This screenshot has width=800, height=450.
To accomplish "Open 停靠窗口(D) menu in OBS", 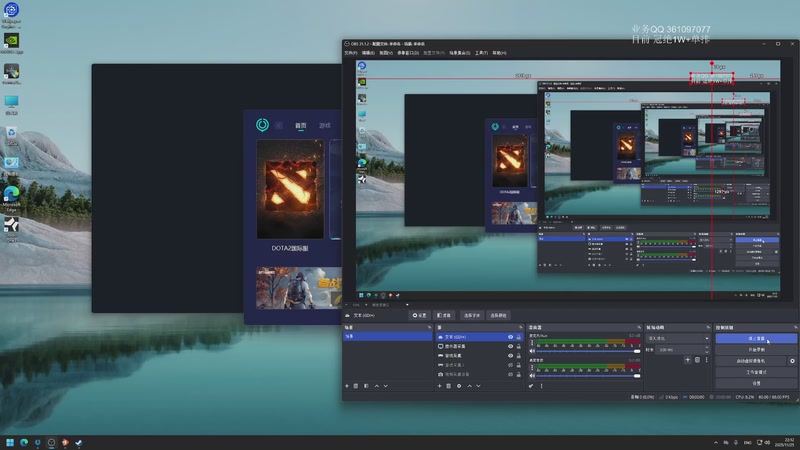I will pos(408,53).
